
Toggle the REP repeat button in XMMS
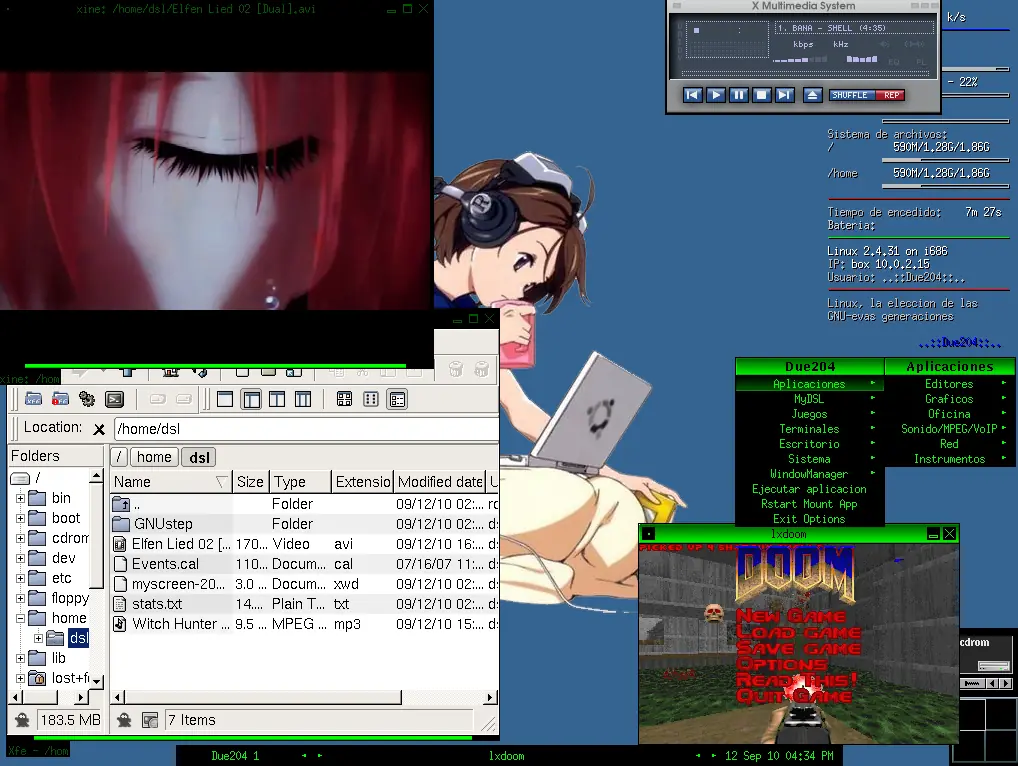point(891,95)
